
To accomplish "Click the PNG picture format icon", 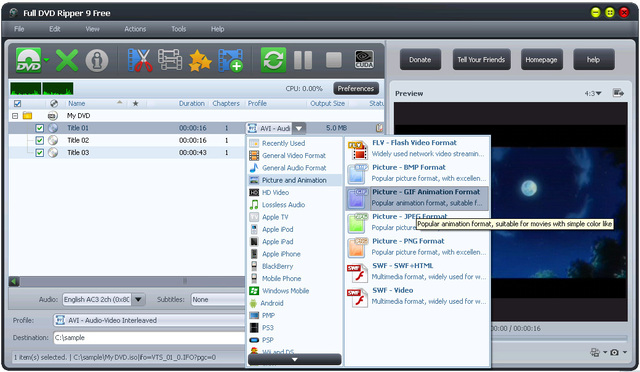I will pyautogui.click(x=358, y=248).
